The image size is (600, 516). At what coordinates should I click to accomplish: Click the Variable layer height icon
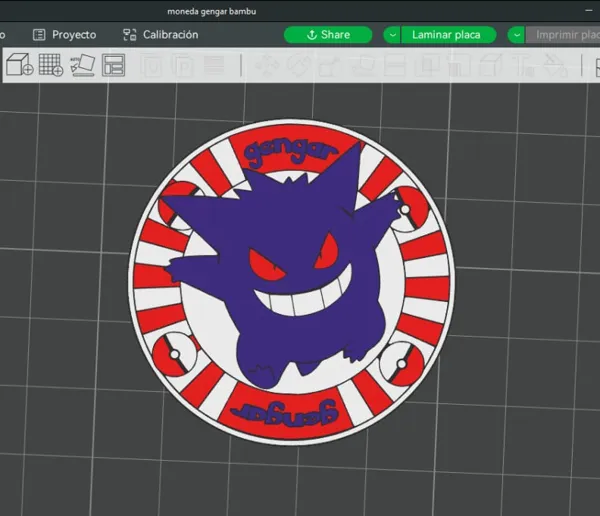point(214,65)
